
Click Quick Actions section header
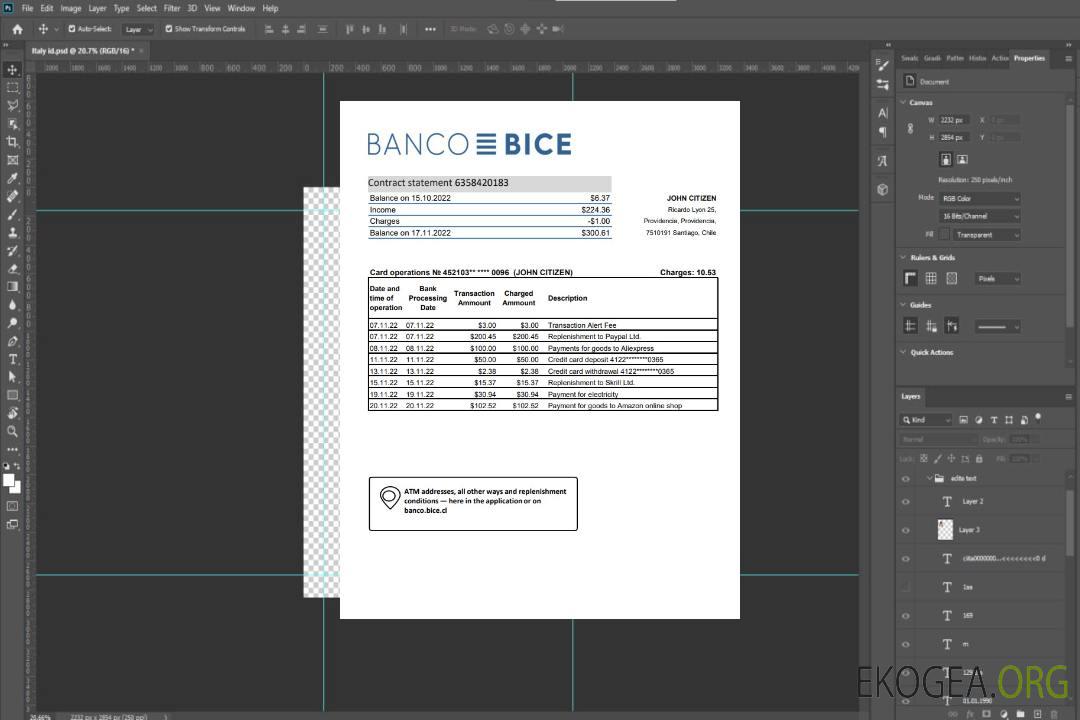[931, 352]
